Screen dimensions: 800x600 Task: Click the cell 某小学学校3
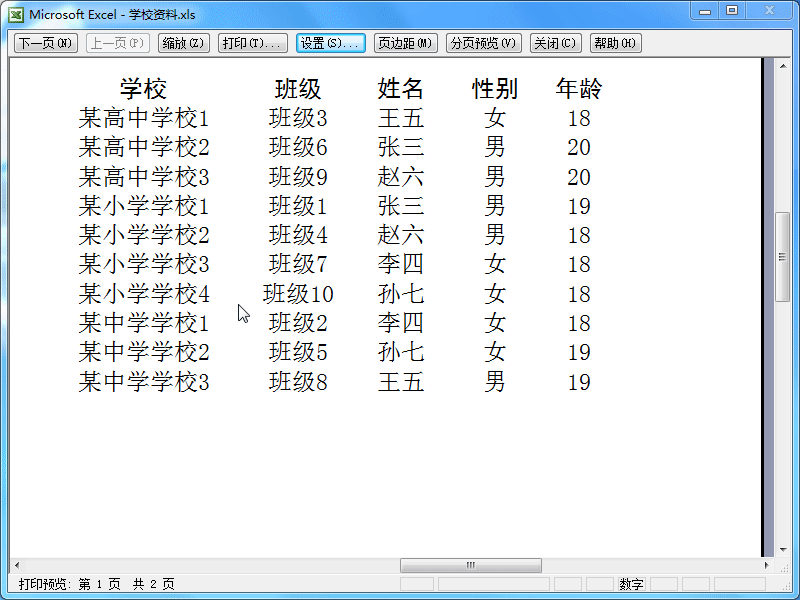pyautogui.click(x=144, y=264)
